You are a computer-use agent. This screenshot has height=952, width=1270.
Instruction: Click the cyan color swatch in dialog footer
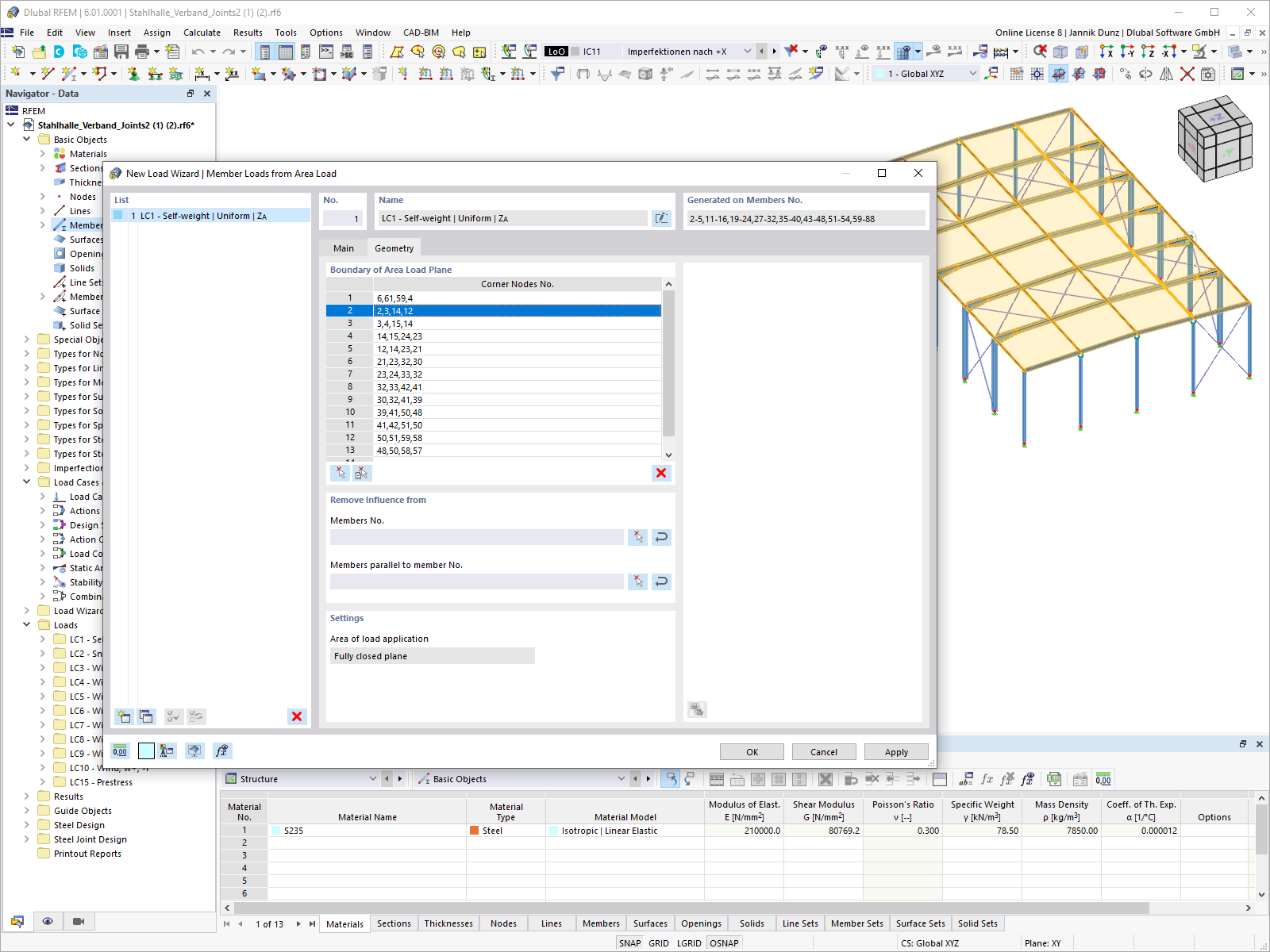tap(146, 750)
